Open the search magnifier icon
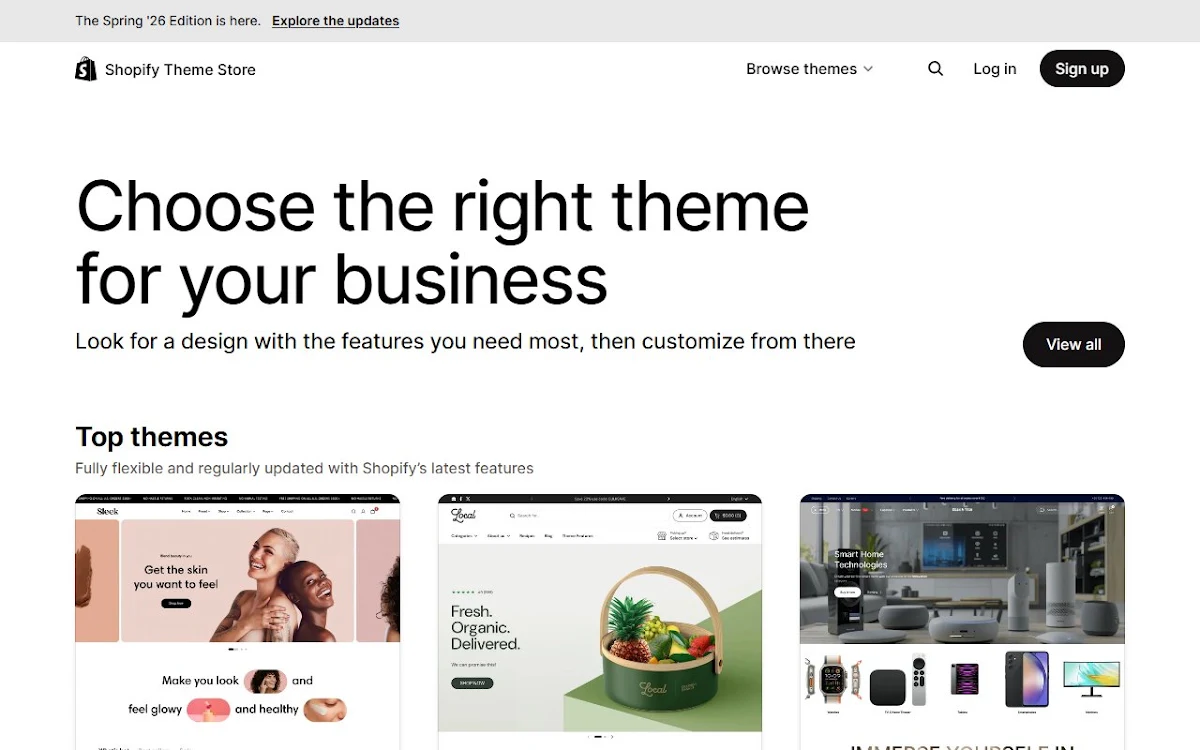The height and width of the screenshot is (750, 1200). (935, 69)
